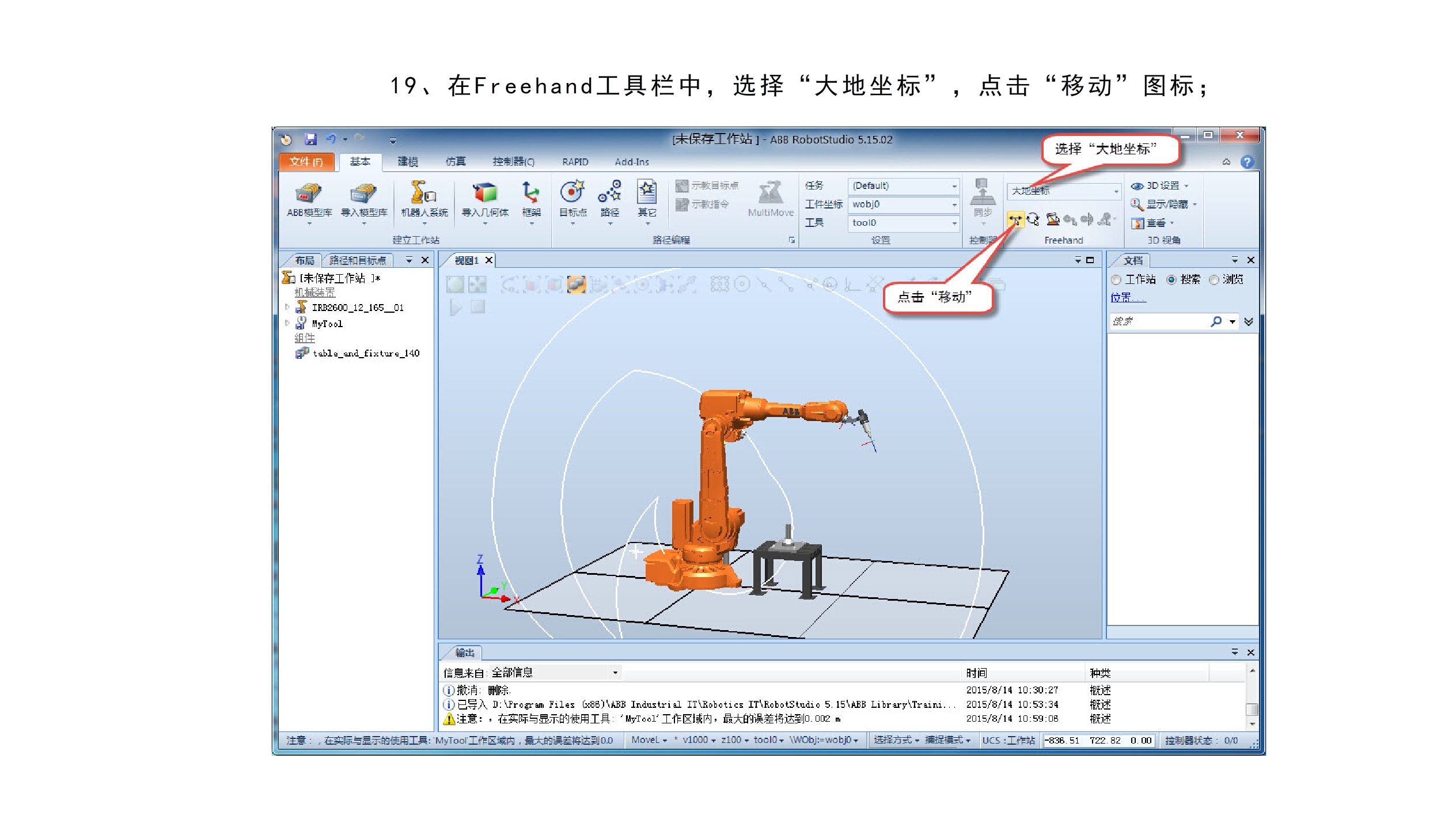This screenshot has width=1456, height=819.
Task: Expand the IRB2600_12_165__01 tree node
Action: pyautogui.click(x=287, y=308)
